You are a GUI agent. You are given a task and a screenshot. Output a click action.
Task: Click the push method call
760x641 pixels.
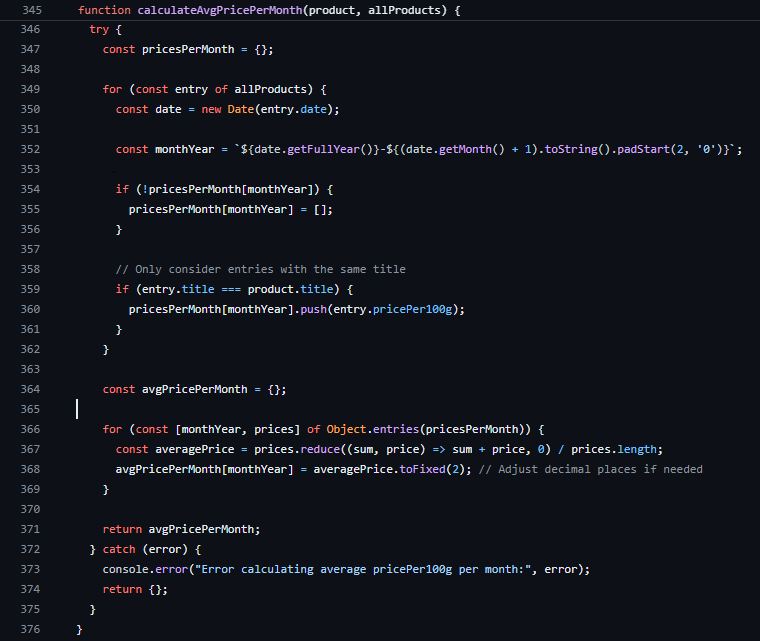click(x=327, y=309)
